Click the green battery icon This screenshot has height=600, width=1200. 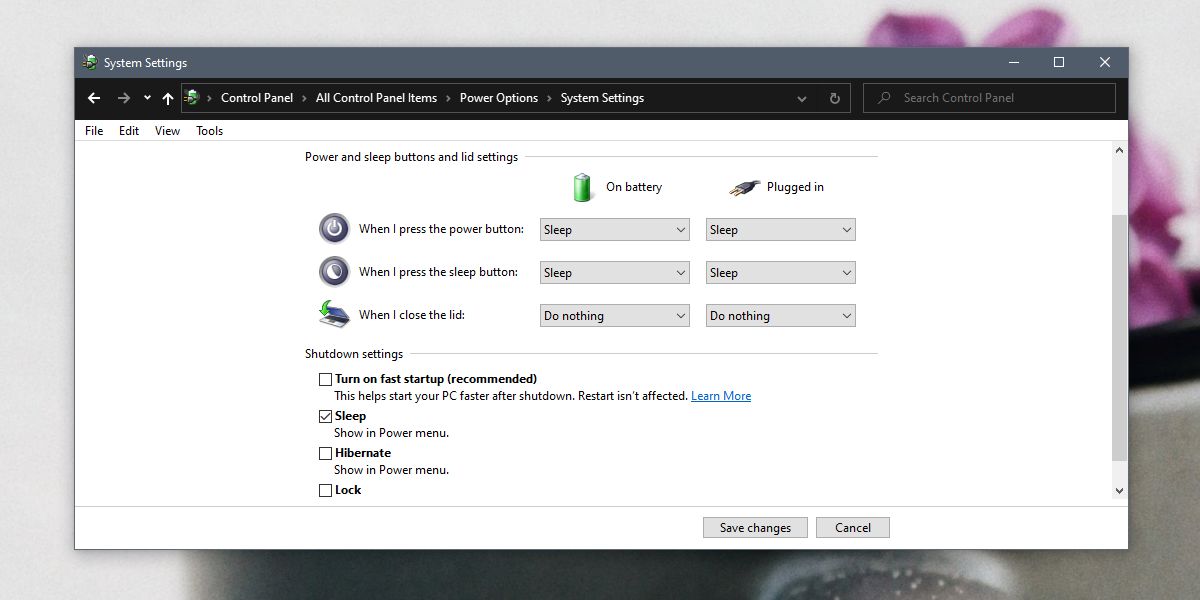pyautogui.click(x=583, y=187)
